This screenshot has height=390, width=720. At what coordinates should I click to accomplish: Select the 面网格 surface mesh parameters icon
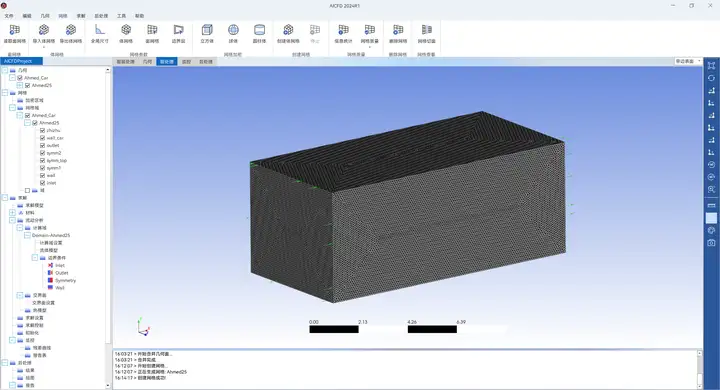click(x=152, y=30)
